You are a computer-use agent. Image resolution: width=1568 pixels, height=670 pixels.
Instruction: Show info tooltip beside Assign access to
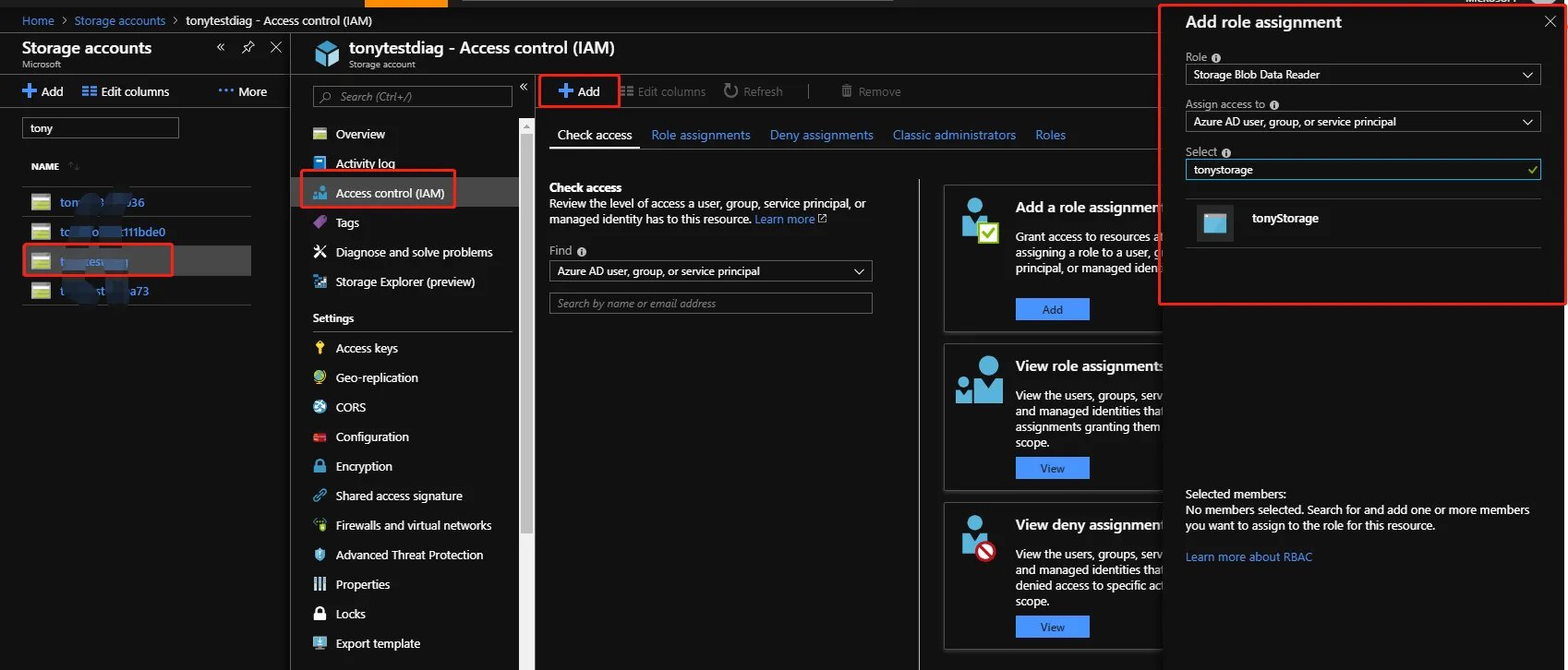point(1274,105)
